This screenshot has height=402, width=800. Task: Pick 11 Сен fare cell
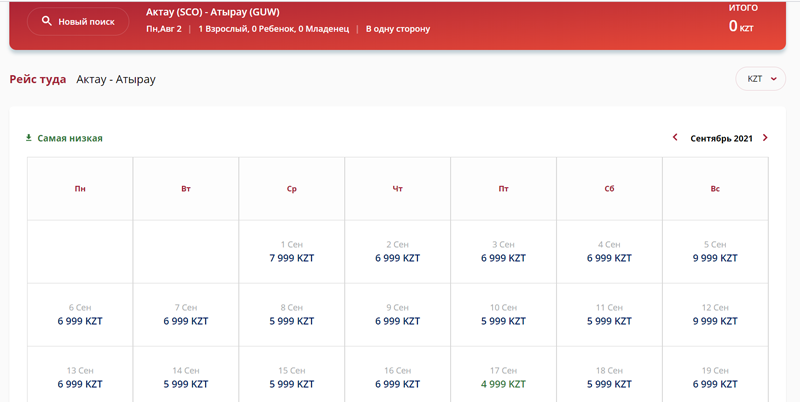(x=609, y=315)
